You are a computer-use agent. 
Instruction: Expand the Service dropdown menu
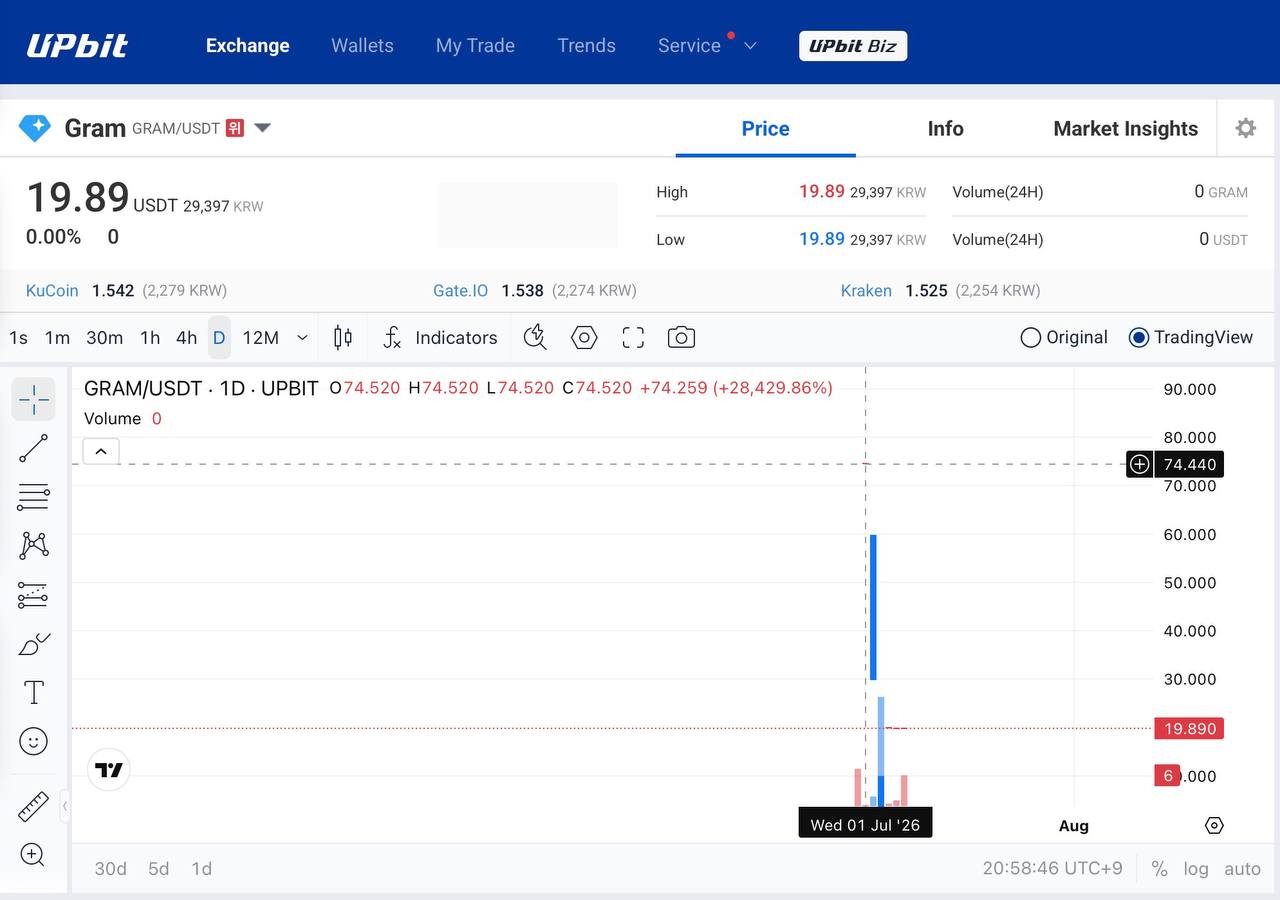(707, 45)
